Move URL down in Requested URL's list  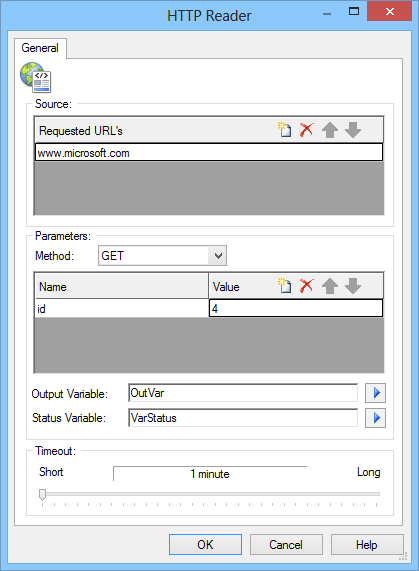click(353, 130)
